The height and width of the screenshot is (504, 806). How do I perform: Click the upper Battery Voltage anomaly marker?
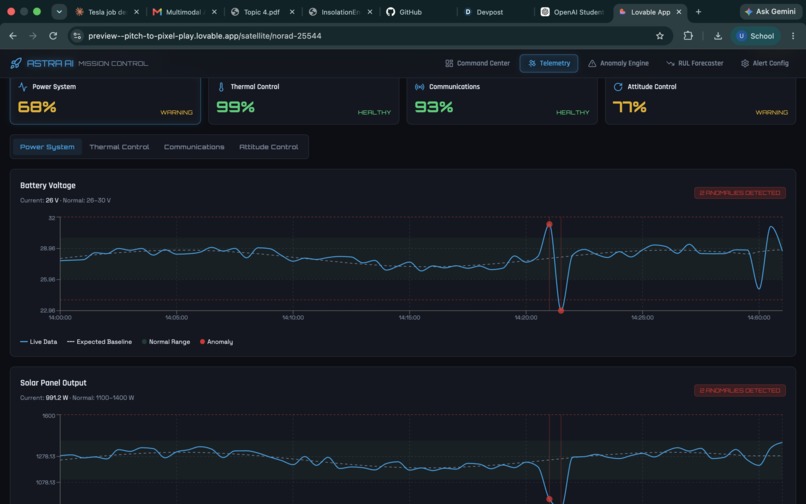[x=549, y=224]
